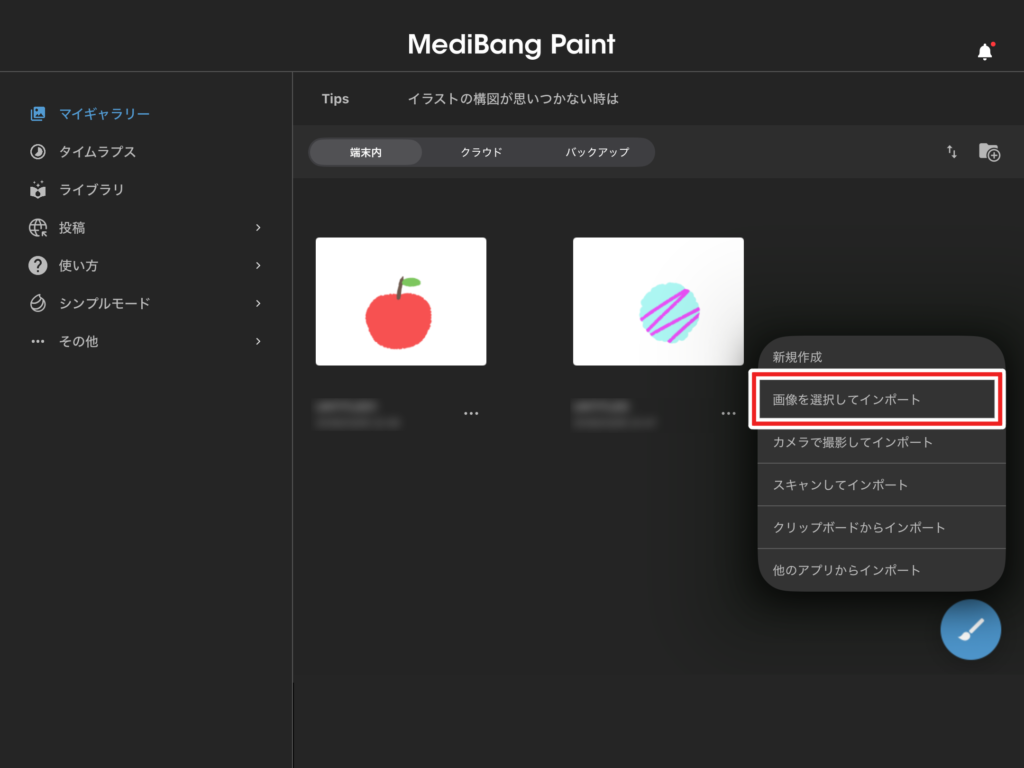The image size is (1024, 768).
Task: Switch to the バックアップ segment
Action: (597, 152)
